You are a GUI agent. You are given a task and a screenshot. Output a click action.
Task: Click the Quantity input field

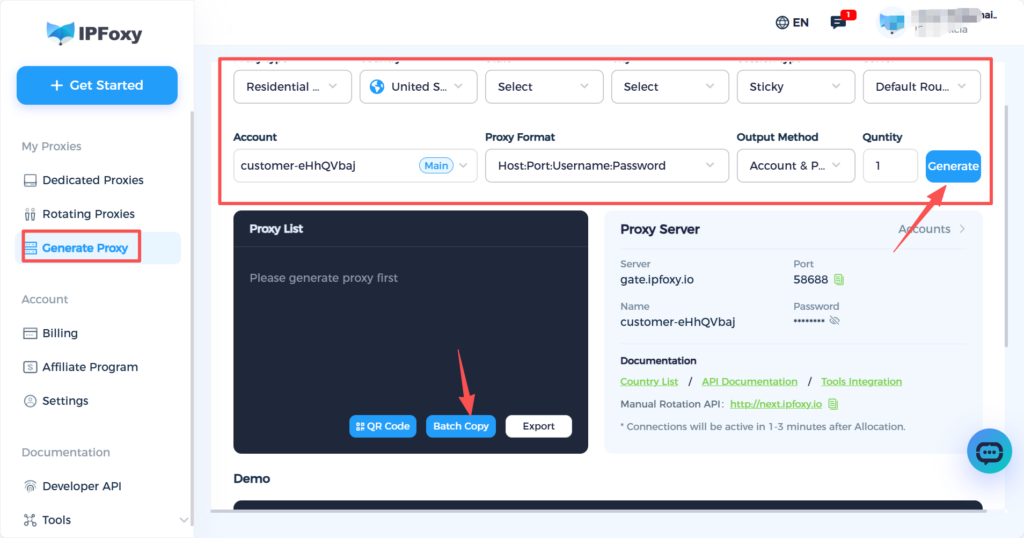point(889,166)
